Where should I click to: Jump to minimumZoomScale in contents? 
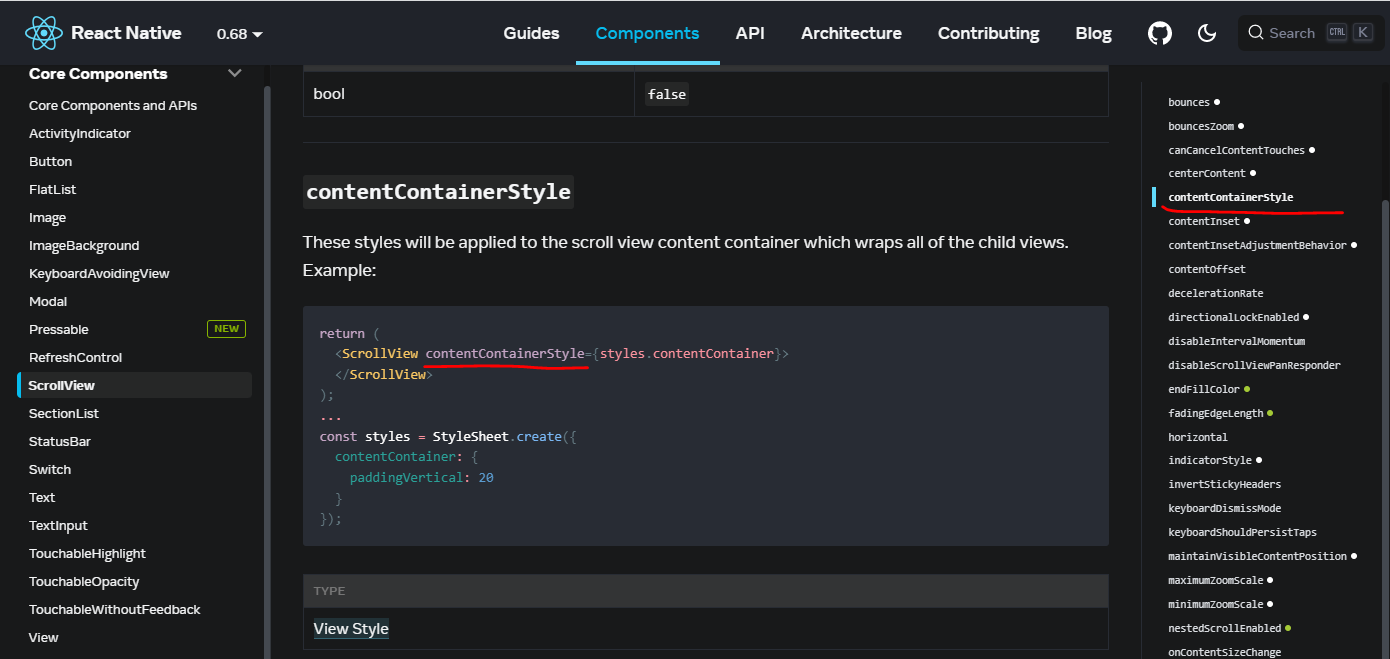1216,604
